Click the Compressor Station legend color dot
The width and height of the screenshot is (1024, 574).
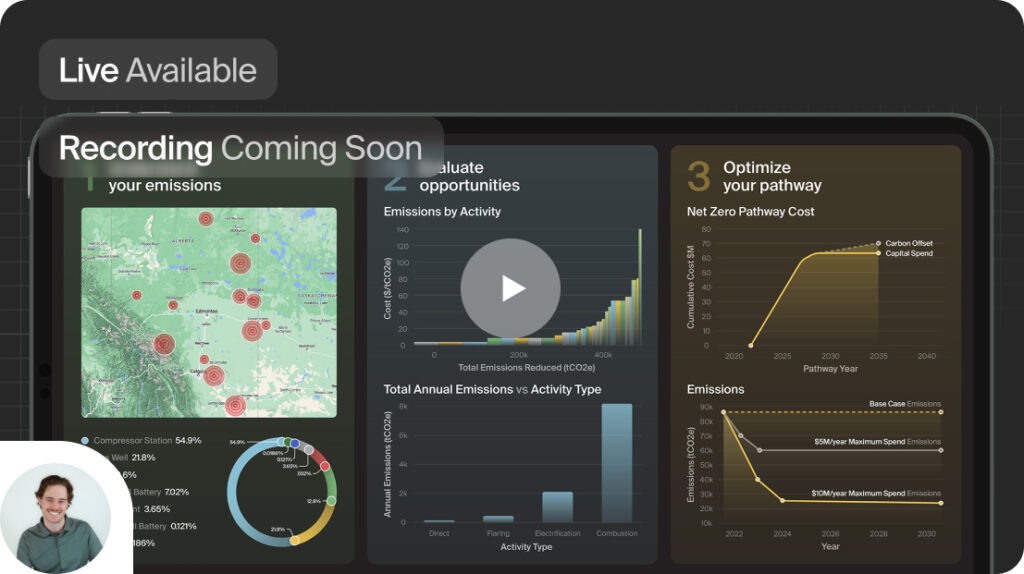coord(85,440)
